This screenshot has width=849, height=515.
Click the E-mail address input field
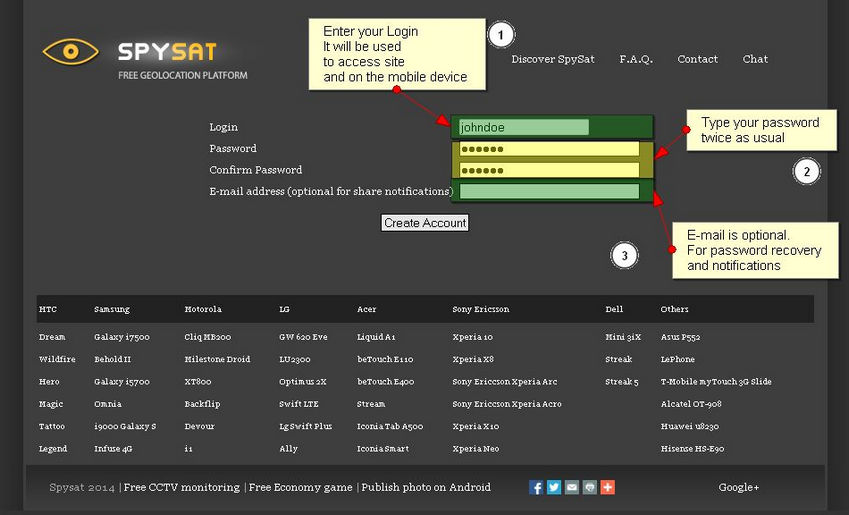click(548, 191)
